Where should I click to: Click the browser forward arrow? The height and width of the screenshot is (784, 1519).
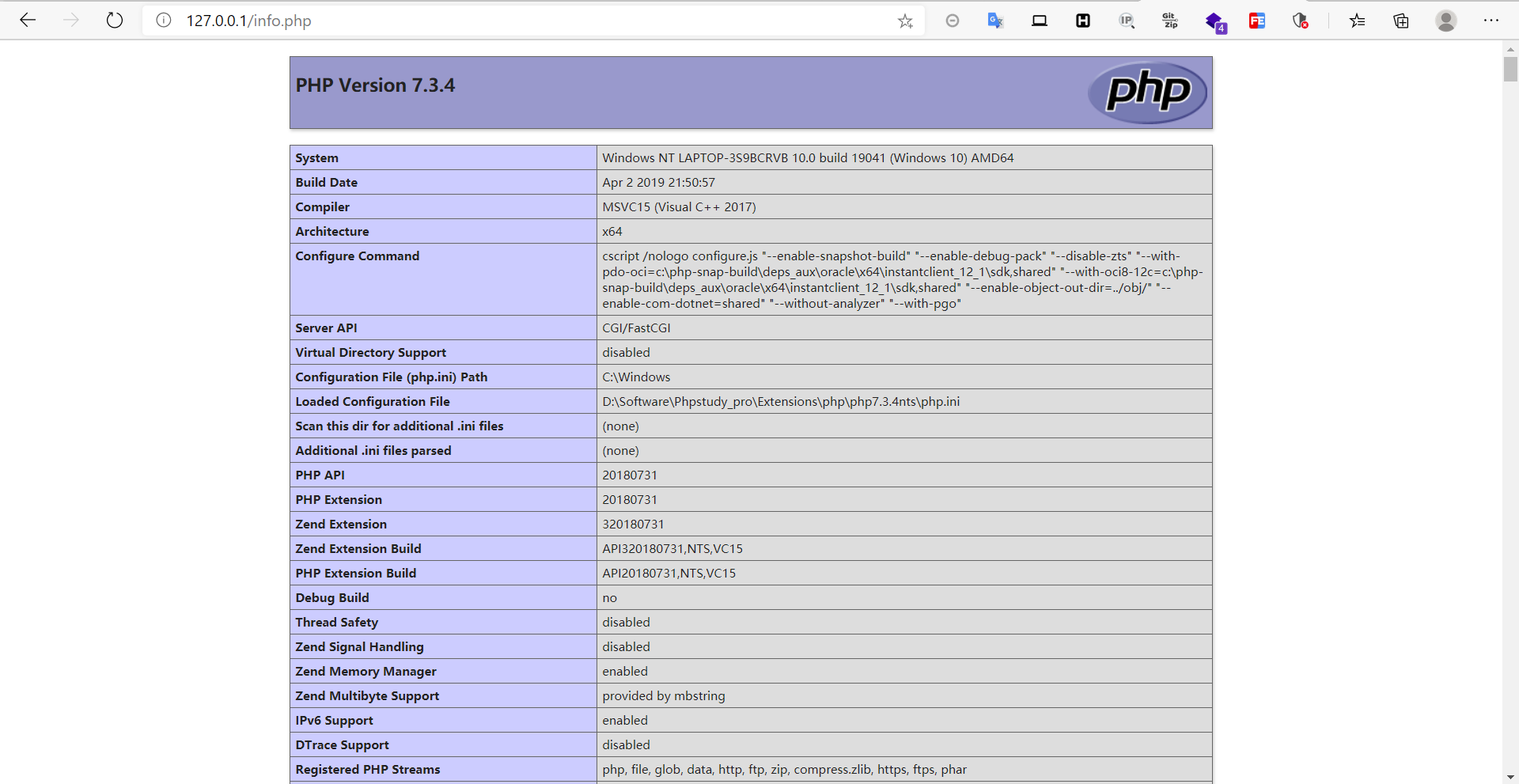(x=71, y=21)
